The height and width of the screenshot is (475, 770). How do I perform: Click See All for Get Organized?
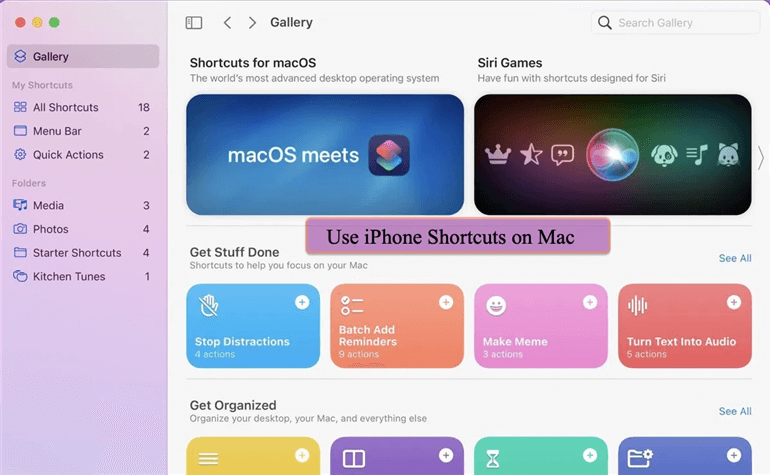pos(735,411)
